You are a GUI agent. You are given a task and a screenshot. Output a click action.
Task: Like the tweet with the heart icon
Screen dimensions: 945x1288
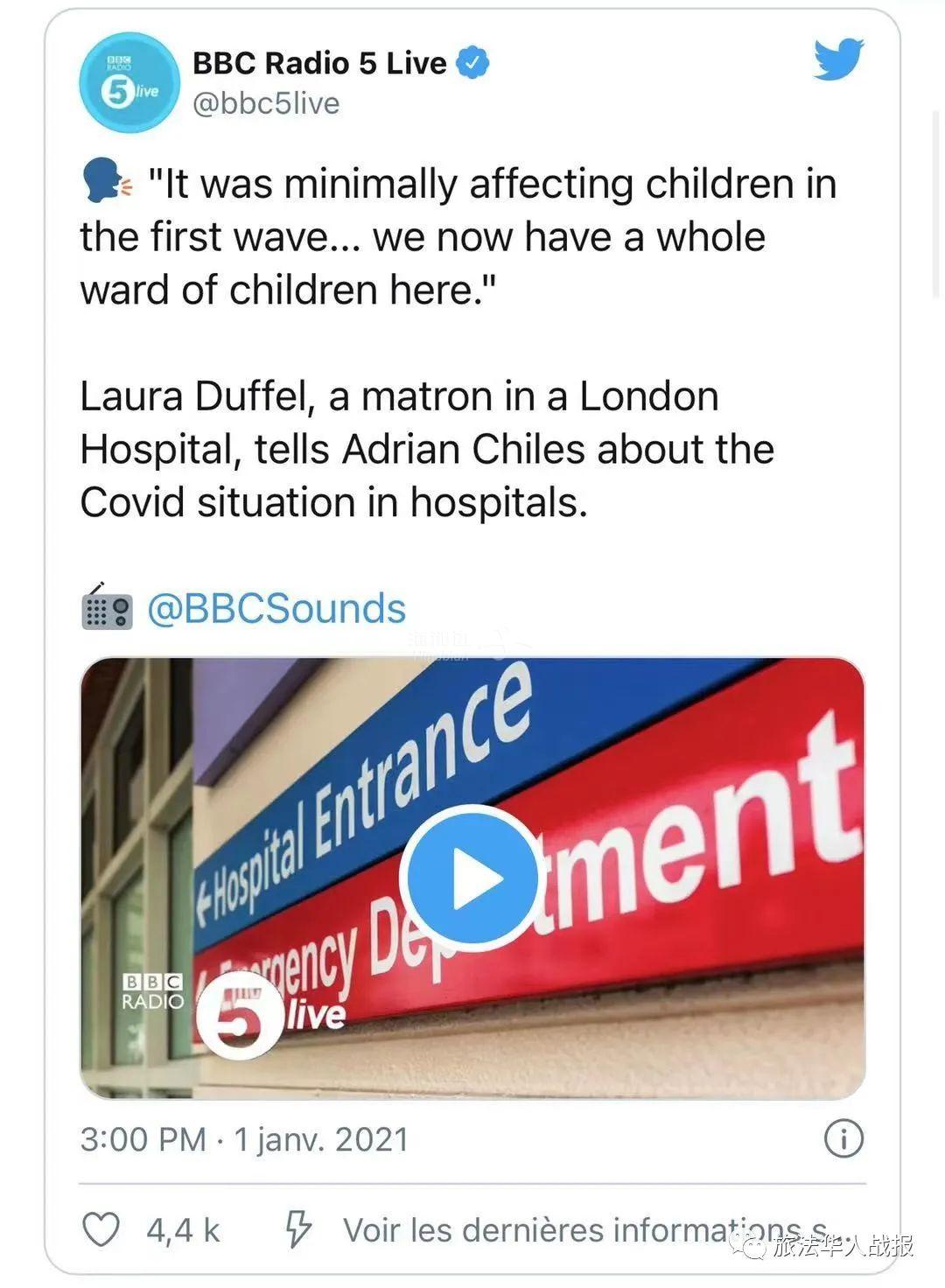pos(101,1229)
